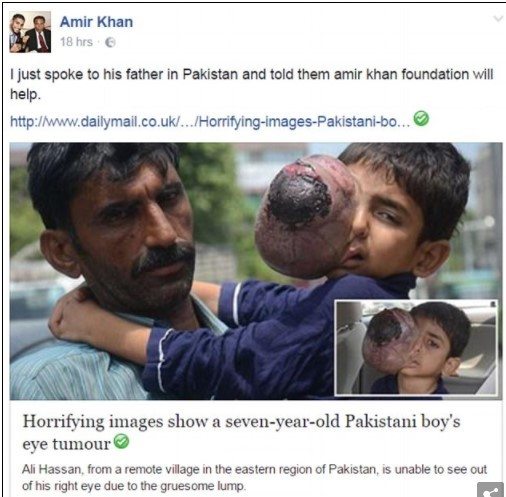506x497 pixels.
Task: Open the post options chevron dropdown
Action: point(498,19)
